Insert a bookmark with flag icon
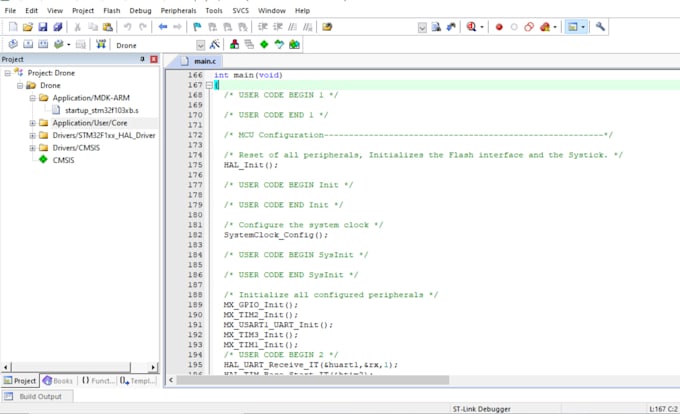680x414 pixels. (197, 27)
